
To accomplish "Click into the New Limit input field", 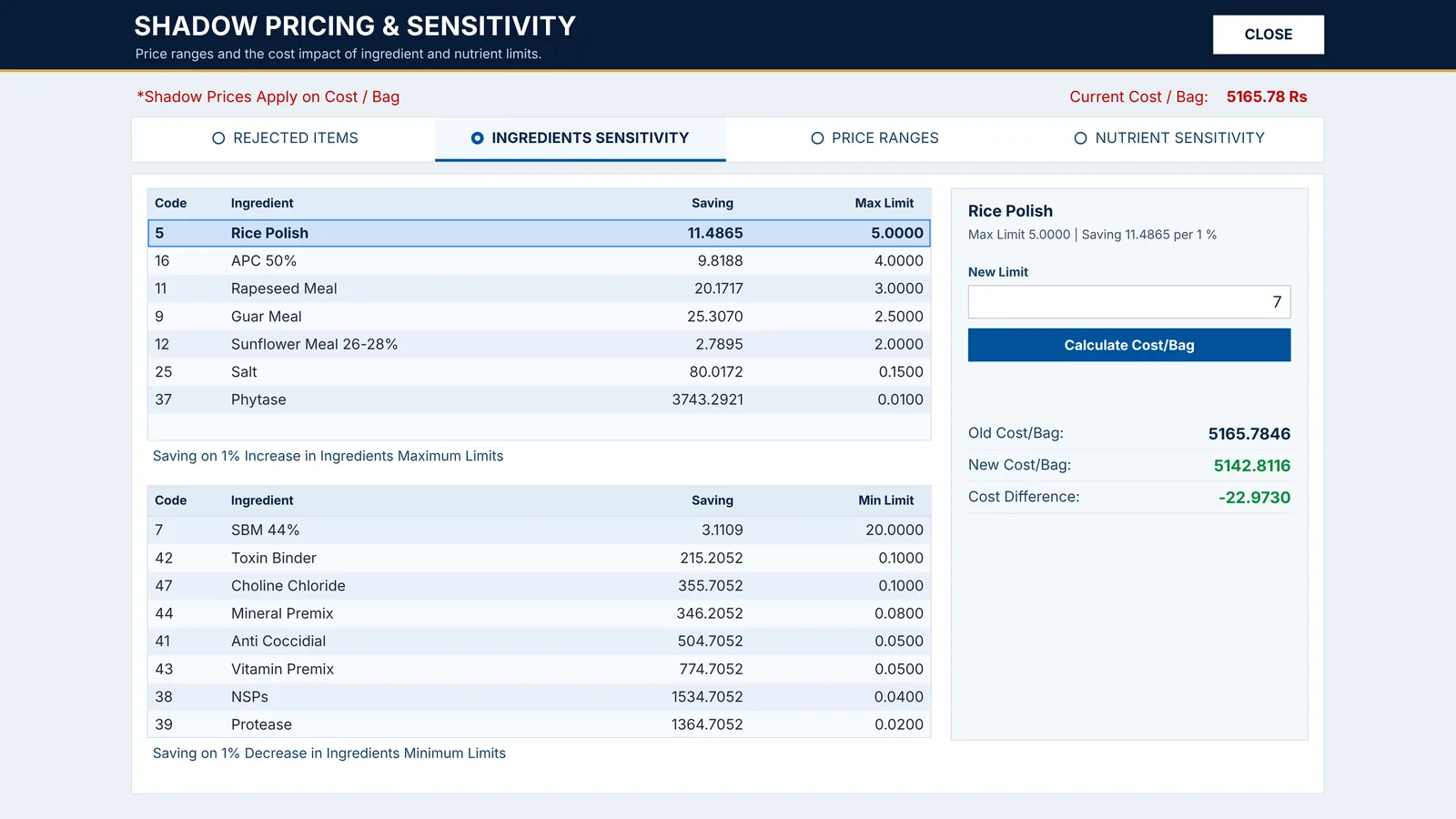I will point(1129,302).
